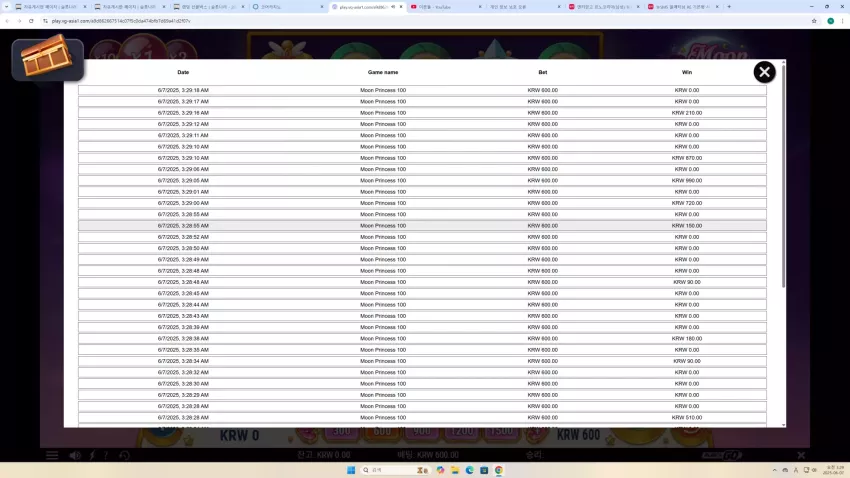
Task: Click the Bet column header
Action: point(543,72)
